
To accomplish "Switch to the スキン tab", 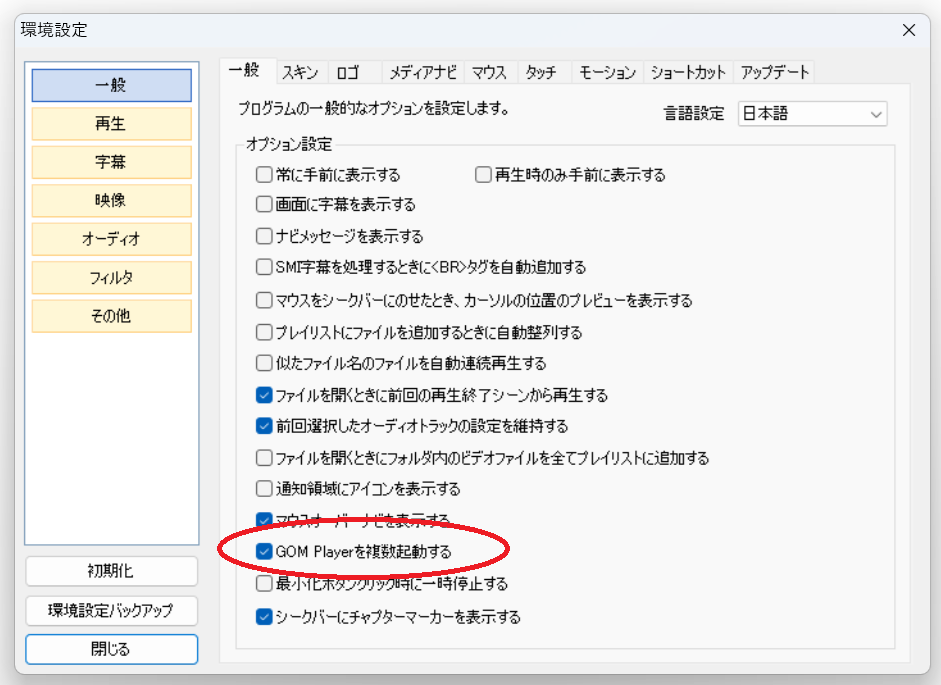I will (x=300, y=72).
